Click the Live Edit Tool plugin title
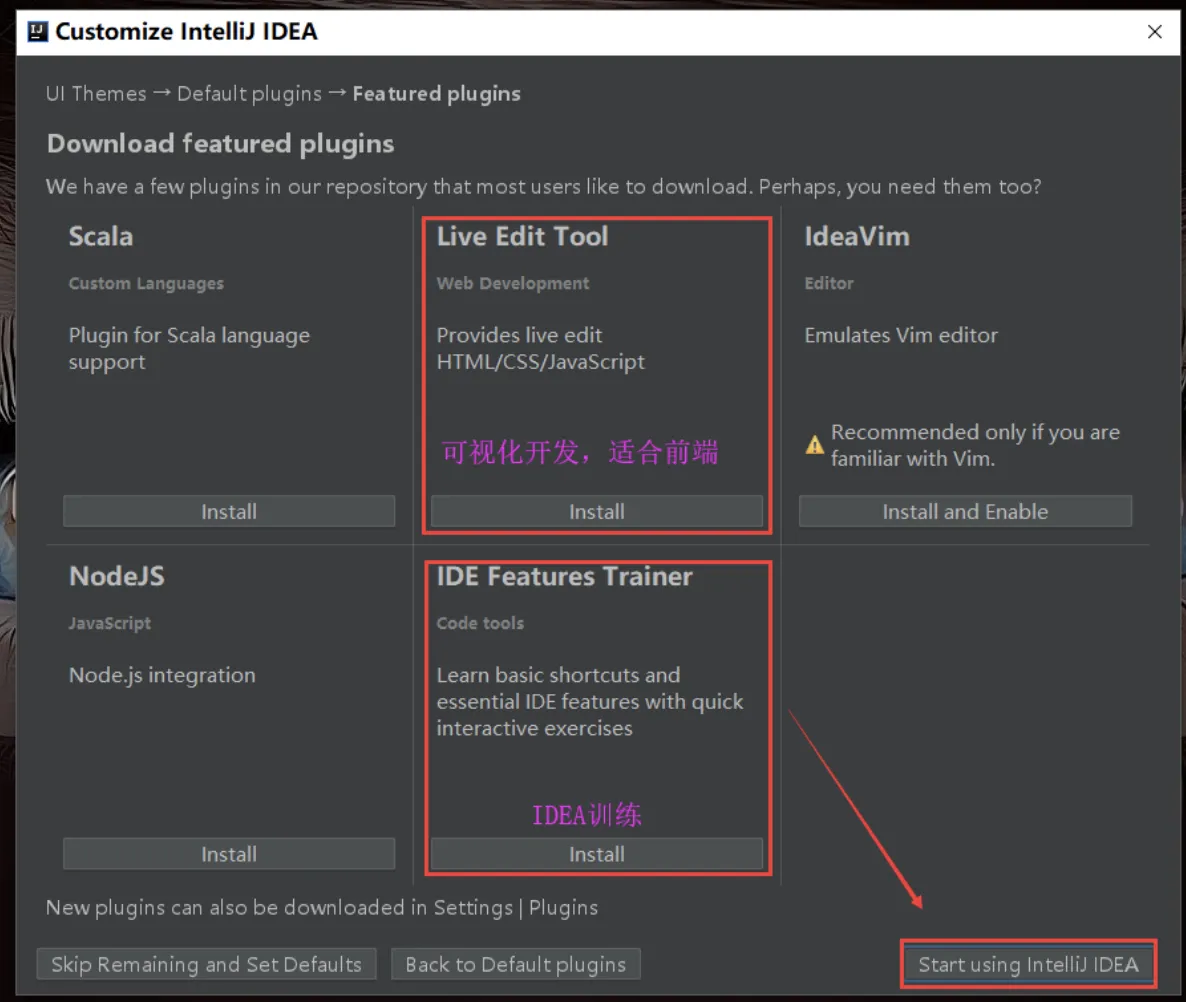This screenshot has height=1002, width=1186. coord(523,236)
